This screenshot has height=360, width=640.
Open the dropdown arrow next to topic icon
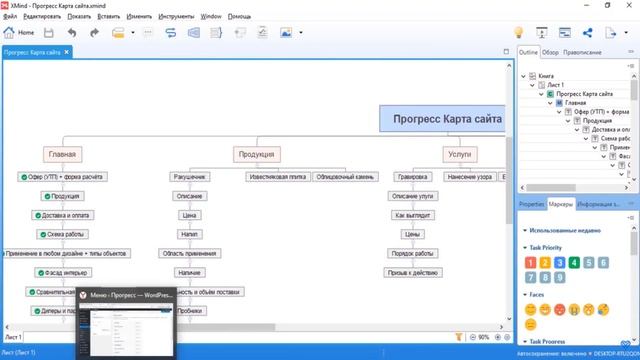[x=133, y=33]
